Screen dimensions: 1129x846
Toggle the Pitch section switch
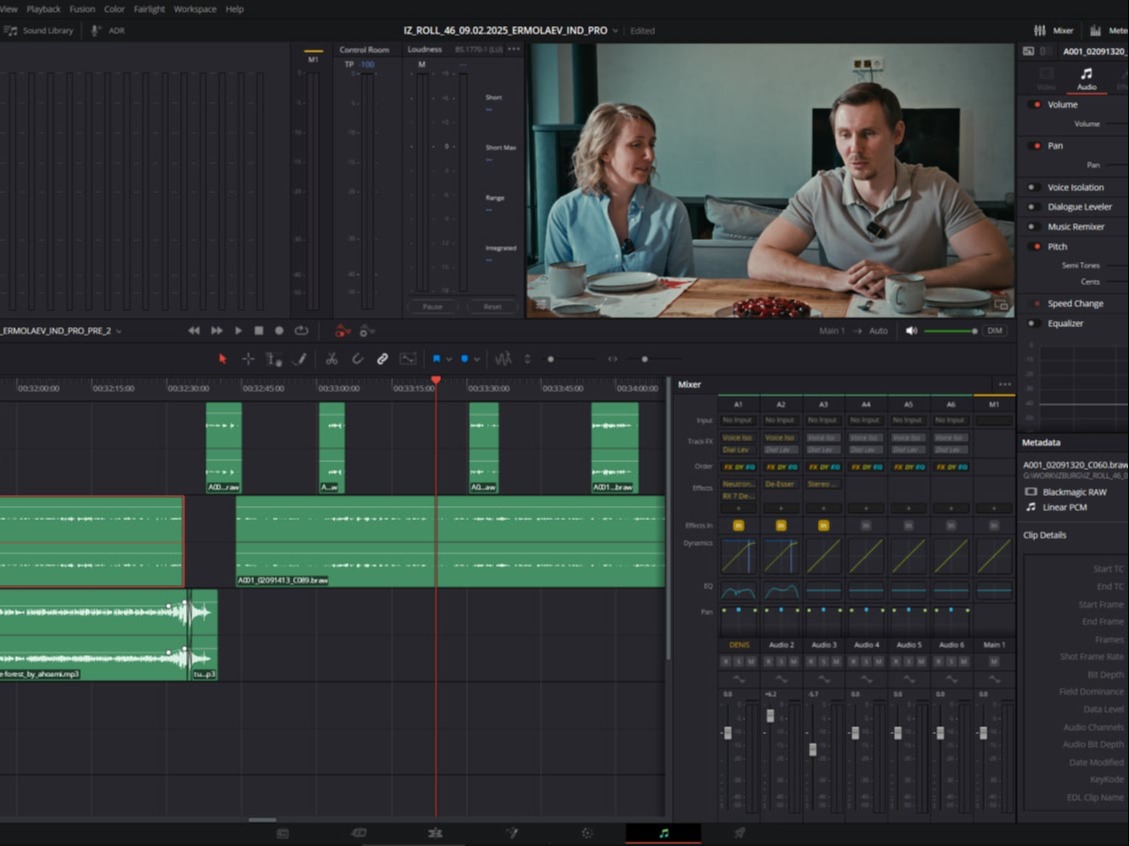pos(1037,246)
